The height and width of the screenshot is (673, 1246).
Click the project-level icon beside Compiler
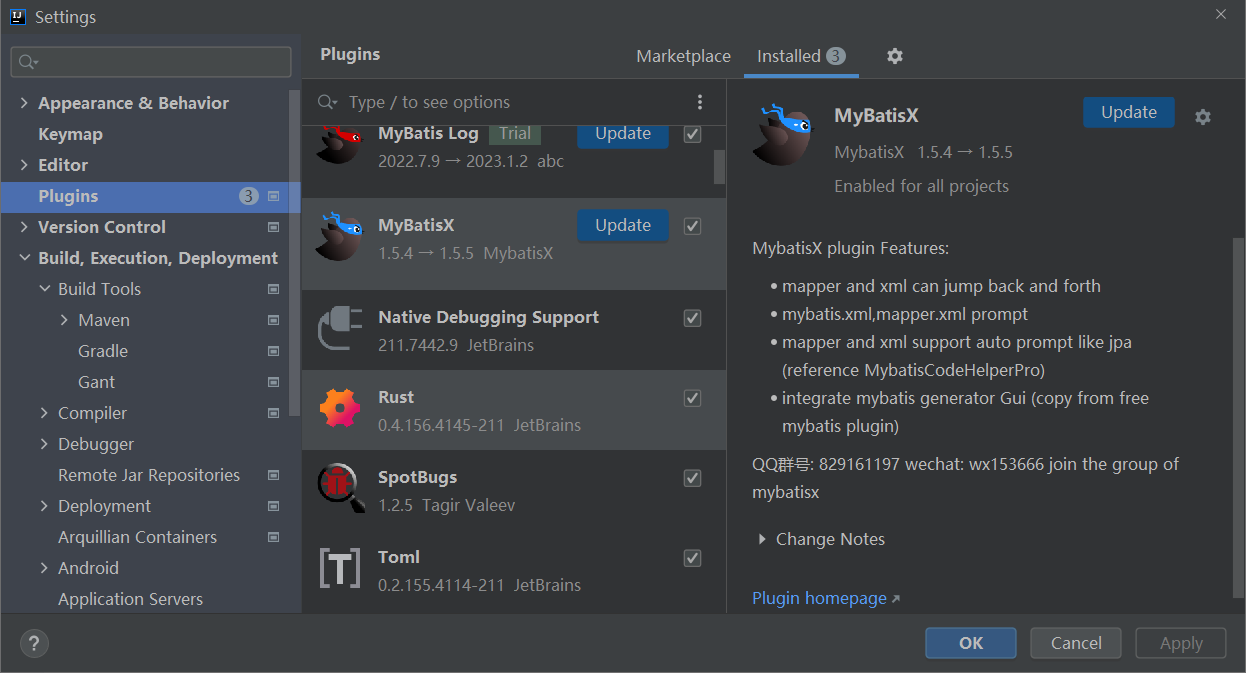coord(273,413)
